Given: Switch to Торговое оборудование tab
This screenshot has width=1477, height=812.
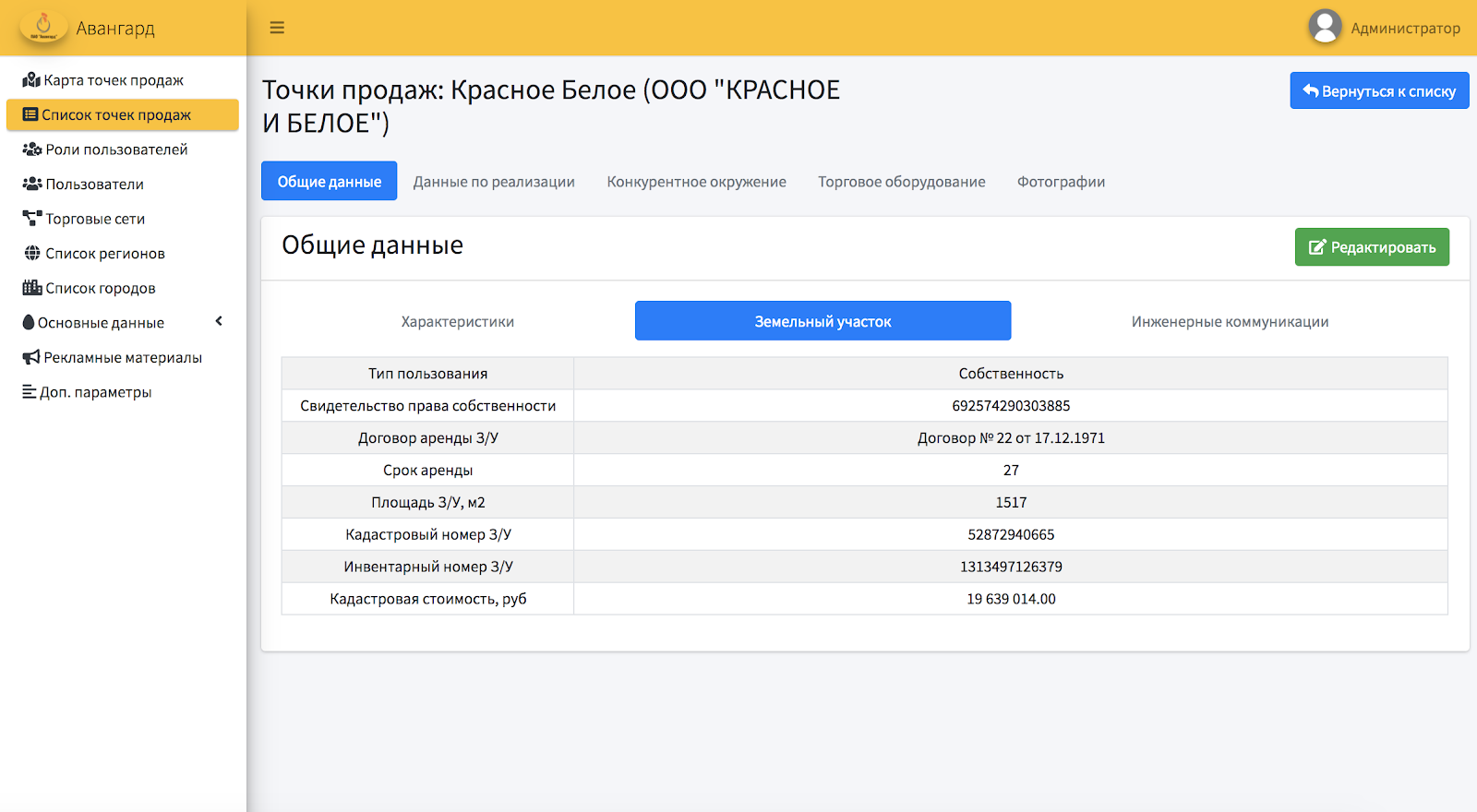Looking at the screenshot, I should (902, 182).
